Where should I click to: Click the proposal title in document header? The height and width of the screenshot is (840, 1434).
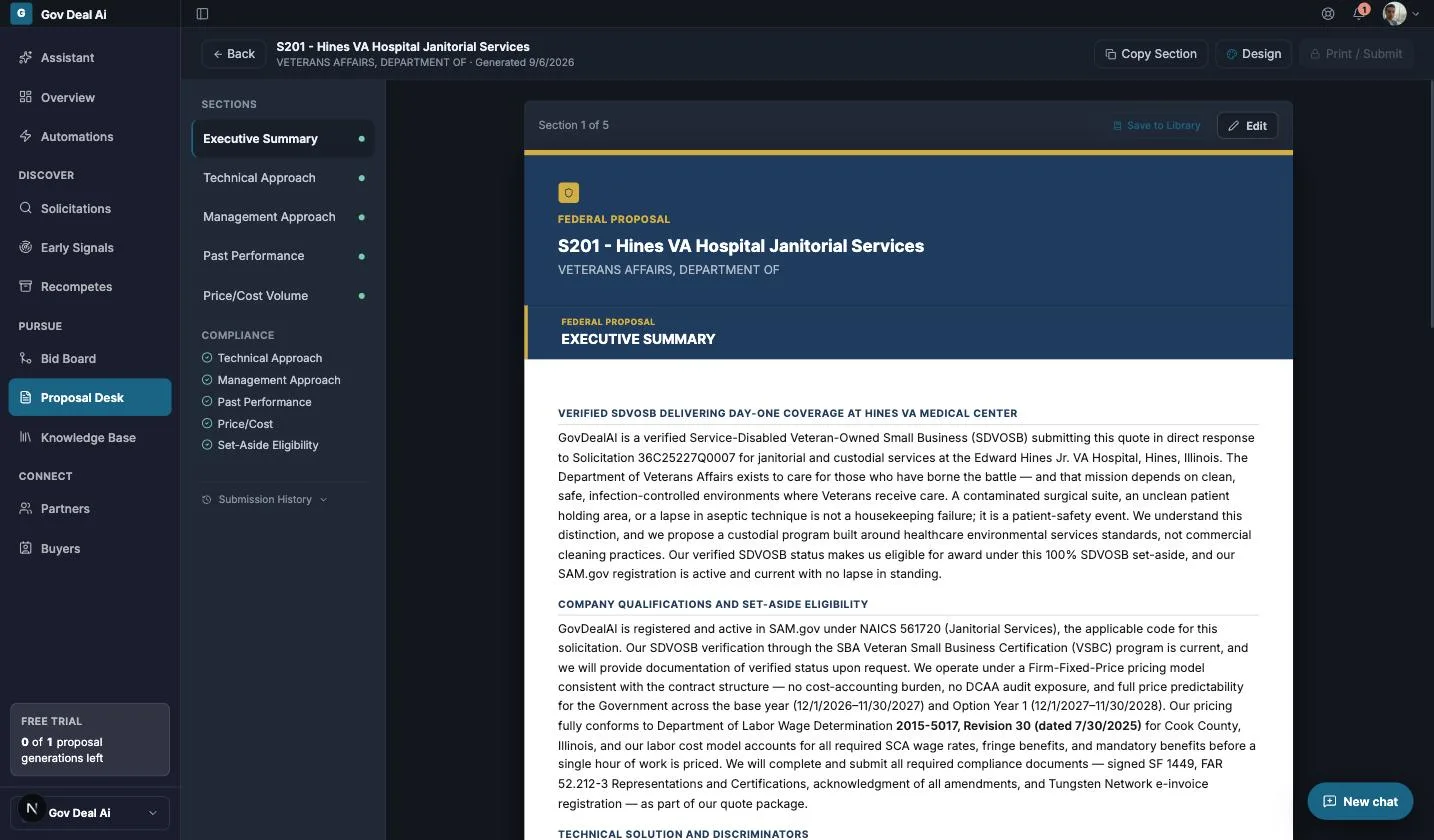point(741,246)
